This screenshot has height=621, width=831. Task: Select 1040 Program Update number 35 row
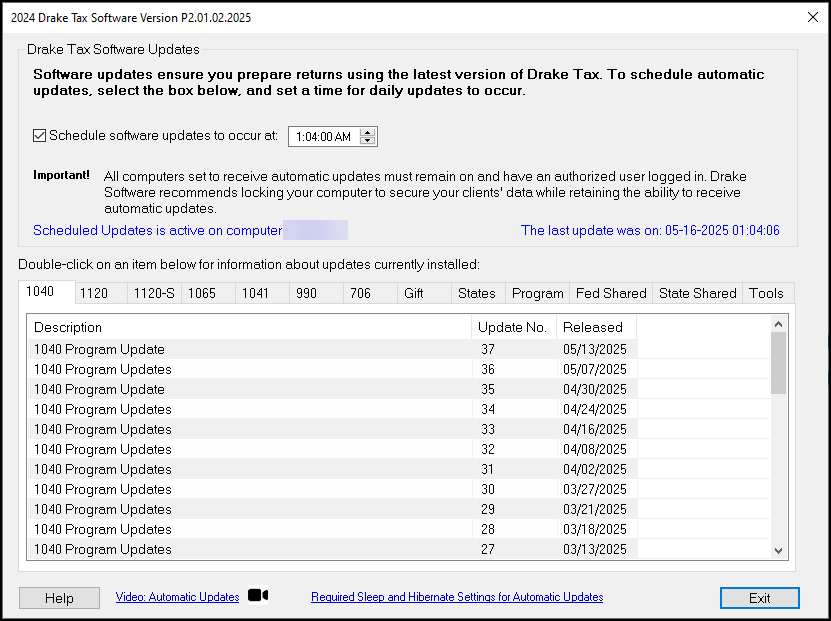[399, 389]
